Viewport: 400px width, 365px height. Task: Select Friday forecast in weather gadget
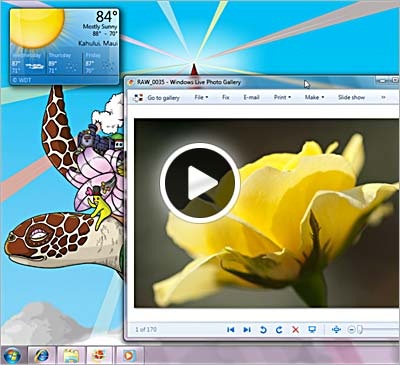(x=100, y=63)
